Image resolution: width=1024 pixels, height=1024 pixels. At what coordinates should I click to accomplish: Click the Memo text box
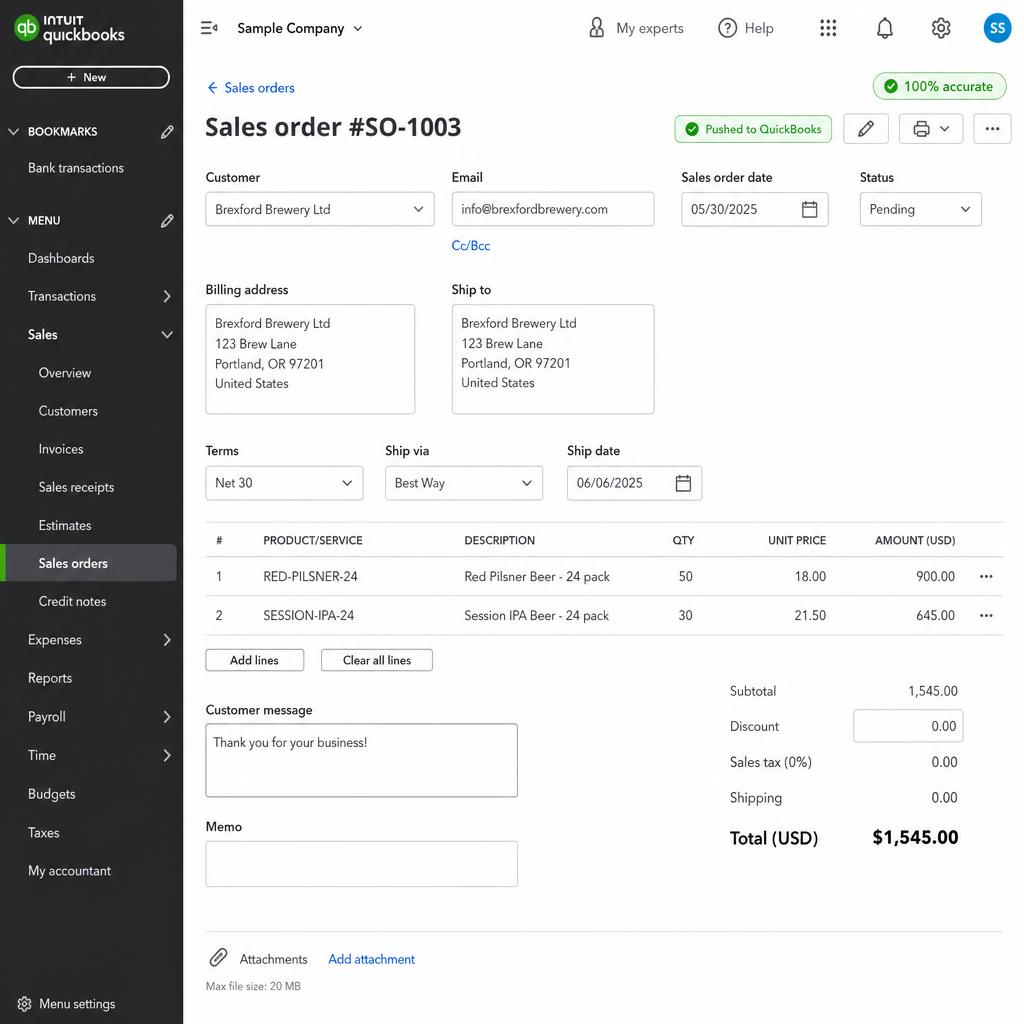pyautogui.click(x=362, y=864)
